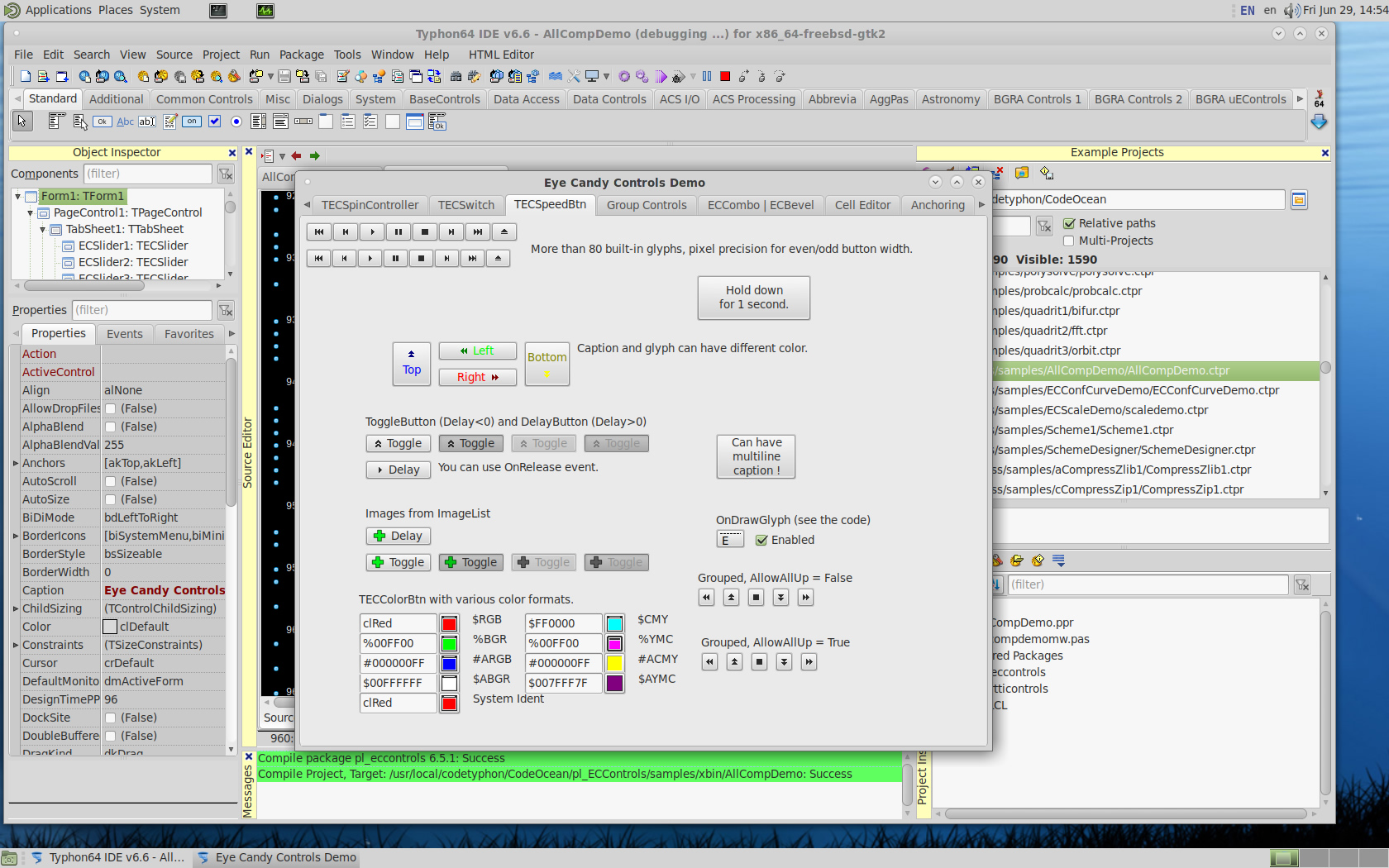Uncheck the Enabled checkbox under OnDrawGlyph
Viewport: 1389px width, 868px height.
click(761, 540)
